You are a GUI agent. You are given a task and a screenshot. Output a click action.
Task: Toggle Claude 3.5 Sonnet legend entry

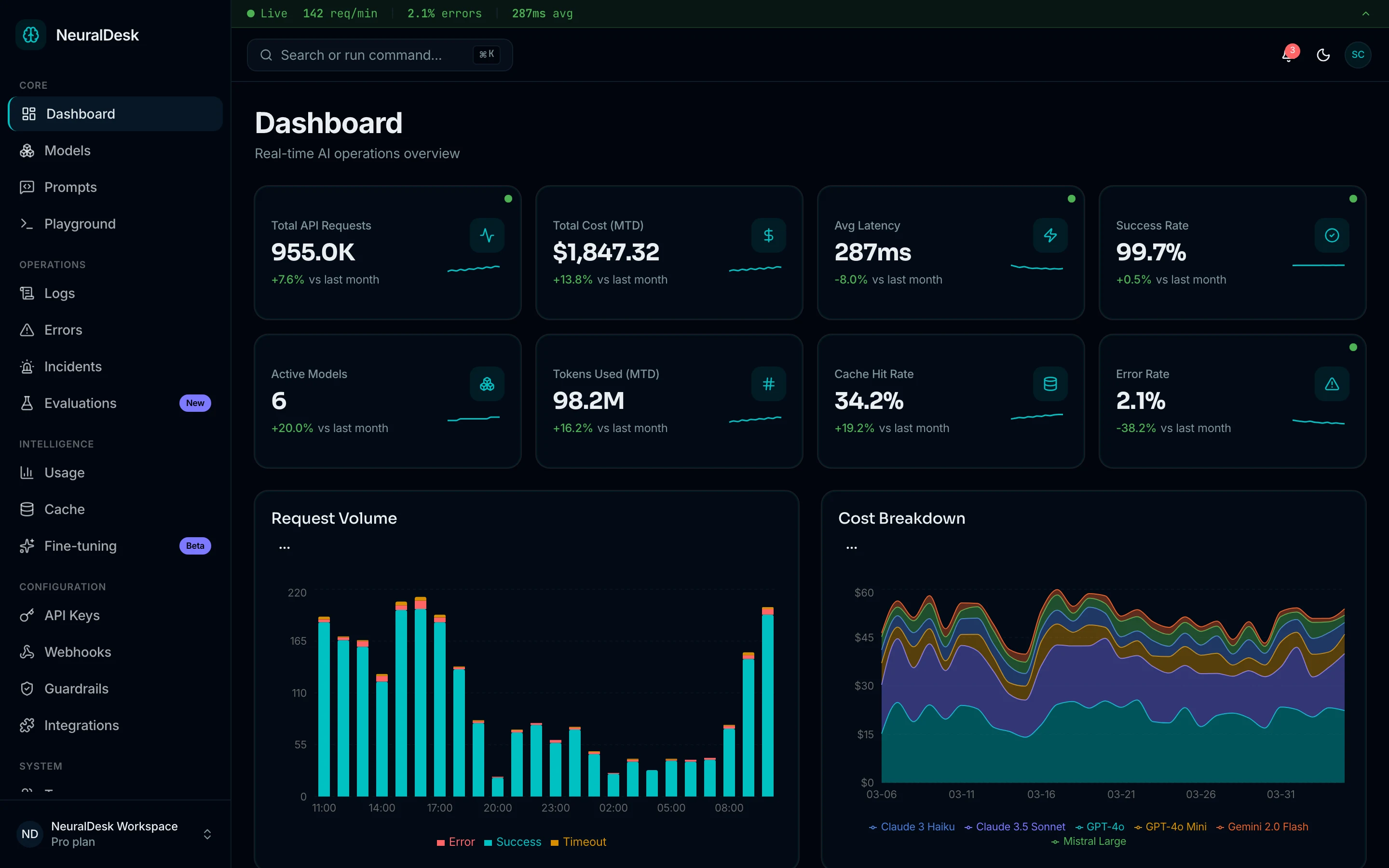1014,827
